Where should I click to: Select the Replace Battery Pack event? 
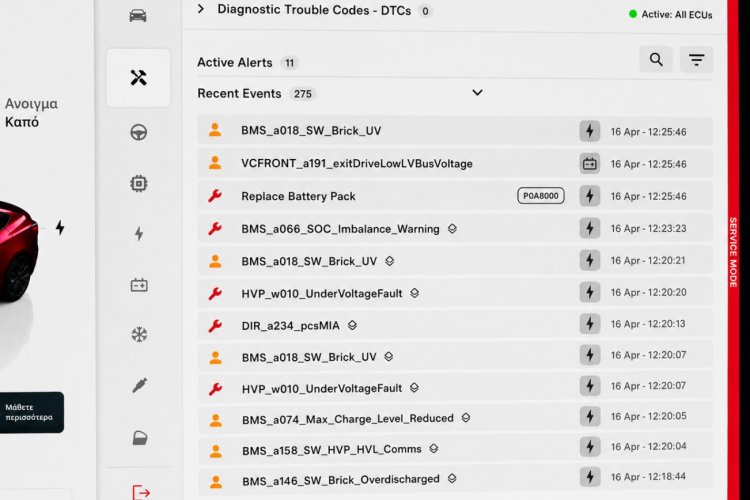click(x=455, y=196)
